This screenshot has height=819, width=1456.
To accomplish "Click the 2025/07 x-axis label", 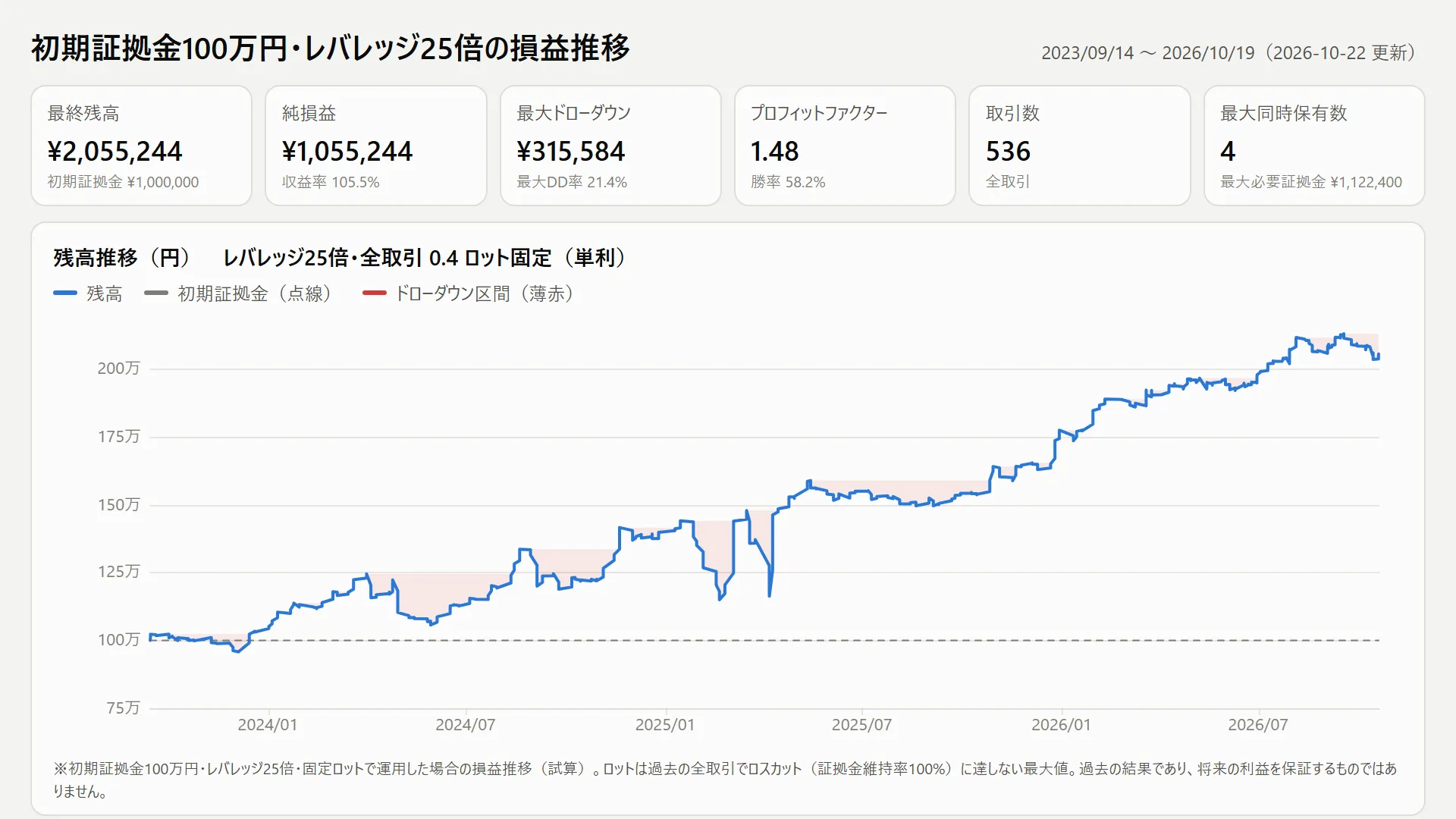I will 862,725.
